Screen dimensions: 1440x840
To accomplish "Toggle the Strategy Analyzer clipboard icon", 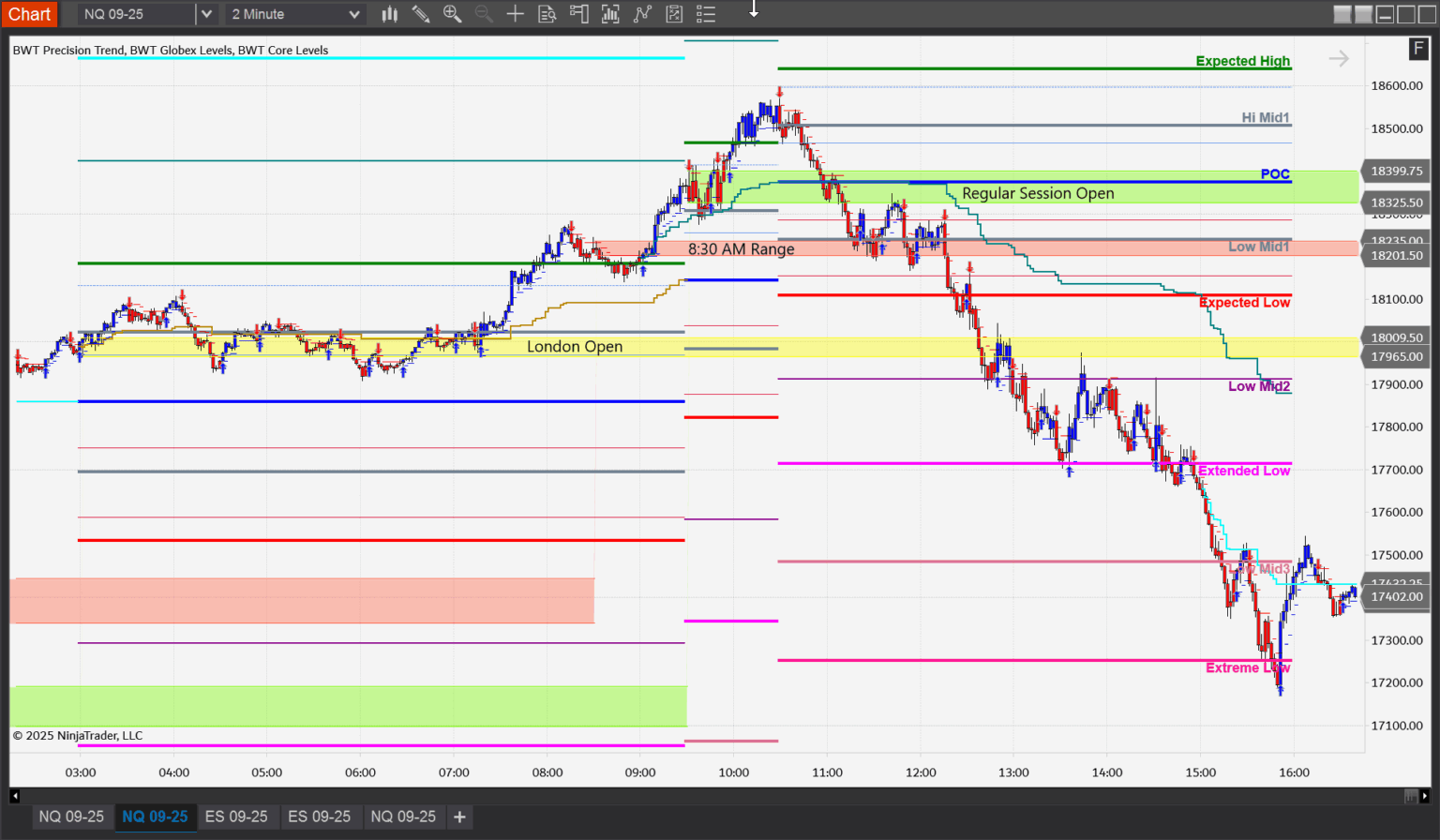I will coord(675,14).
